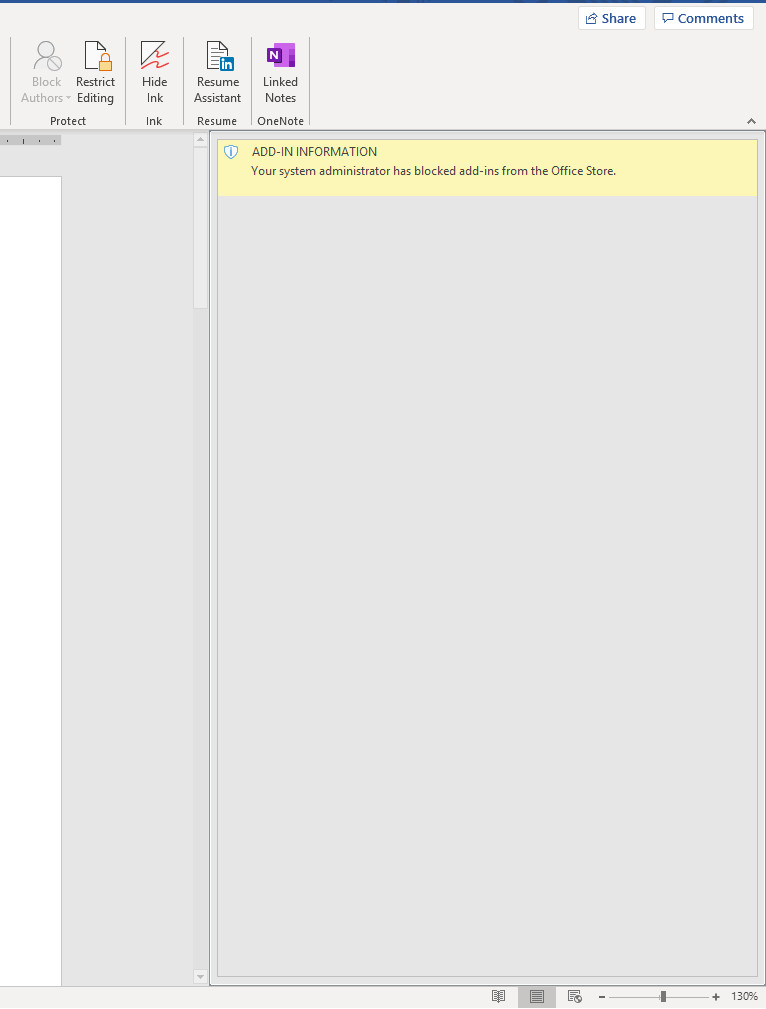The image size is (766, 1009).
Task: Click the document scroll down arrow
Action: pyautogui.click(x=200, y=977)
